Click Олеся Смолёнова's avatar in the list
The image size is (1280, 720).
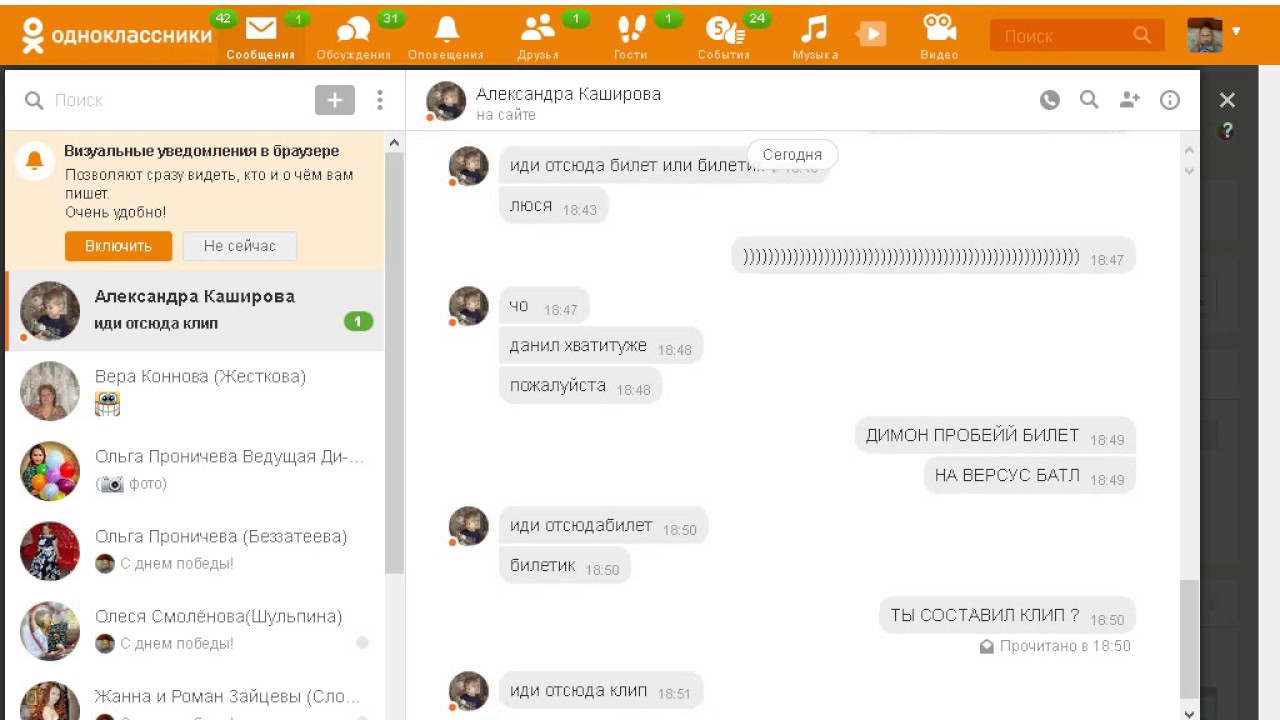(x=50, y=631)
